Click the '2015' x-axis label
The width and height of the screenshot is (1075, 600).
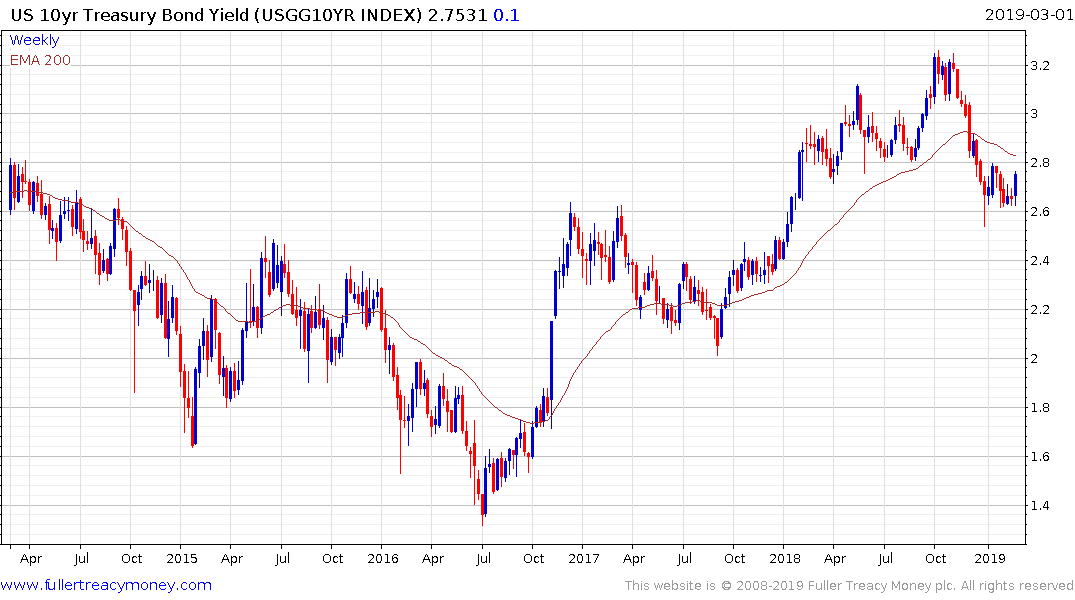(182, 559)
